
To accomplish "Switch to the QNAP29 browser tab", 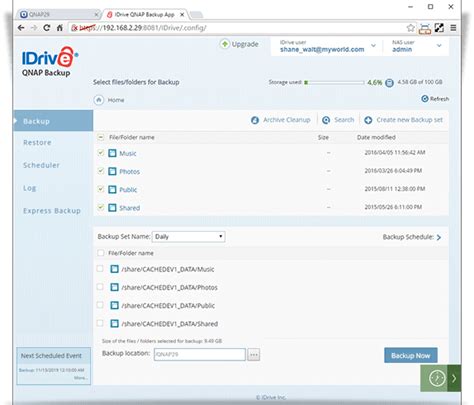I will [57, 14].
